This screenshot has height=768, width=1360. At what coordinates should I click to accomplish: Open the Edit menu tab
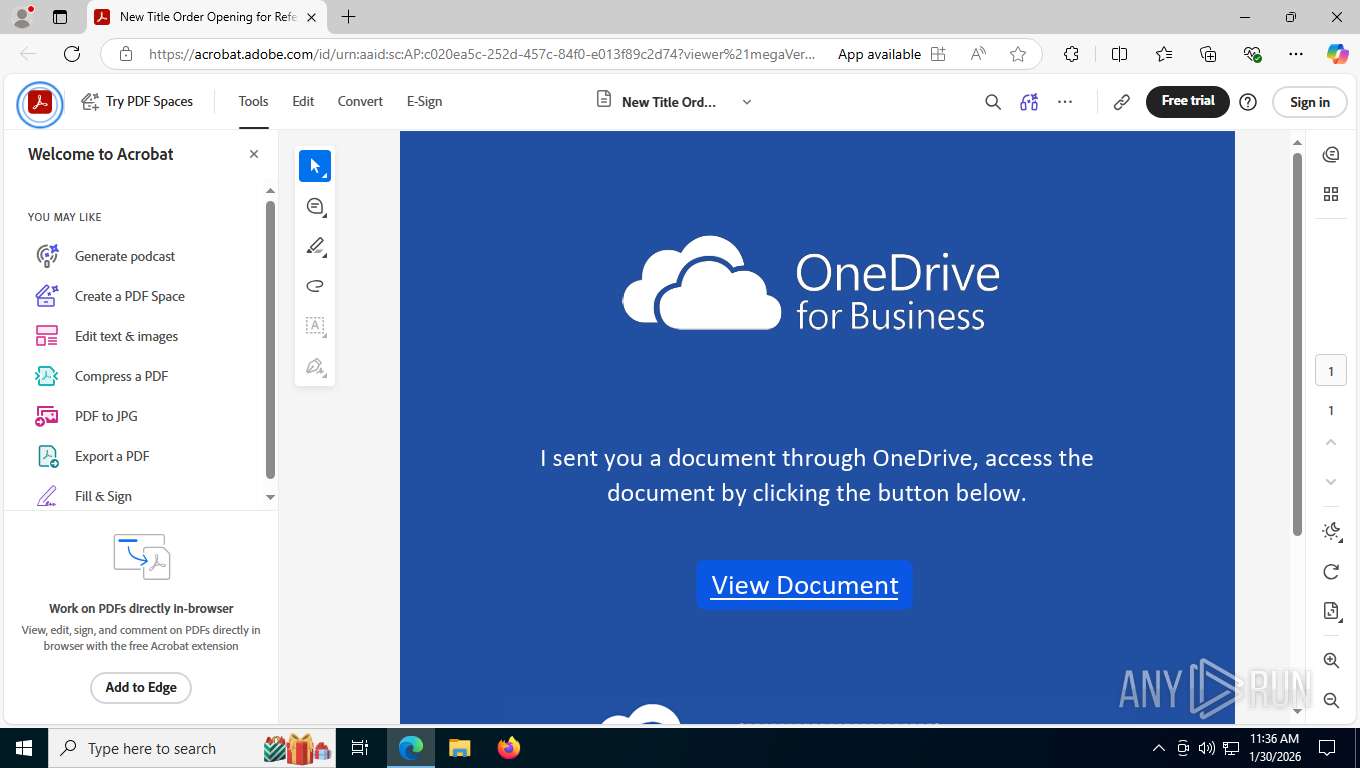pos(303,101)
